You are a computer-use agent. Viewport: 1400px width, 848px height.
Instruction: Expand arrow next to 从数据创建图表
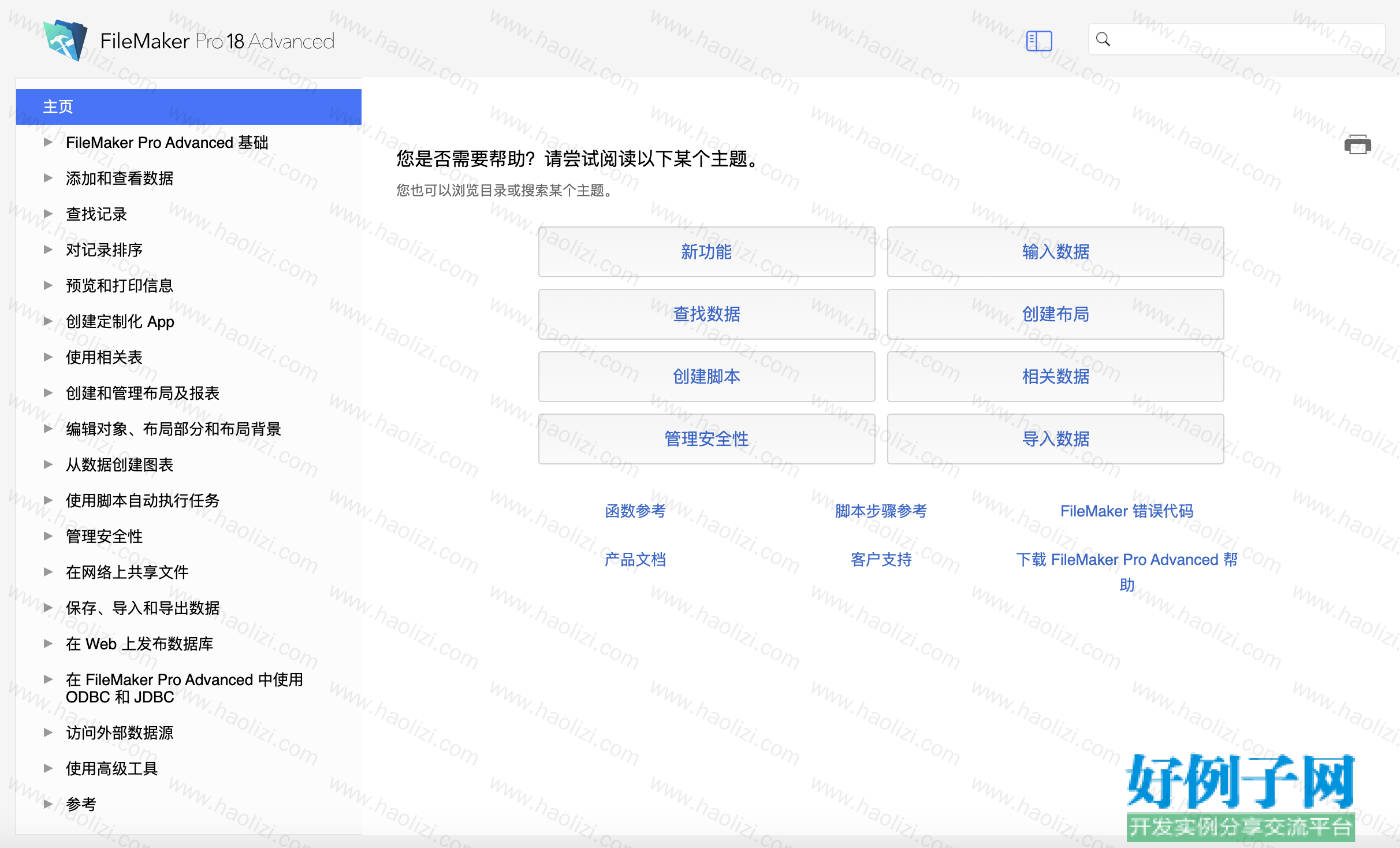[49, 464]
